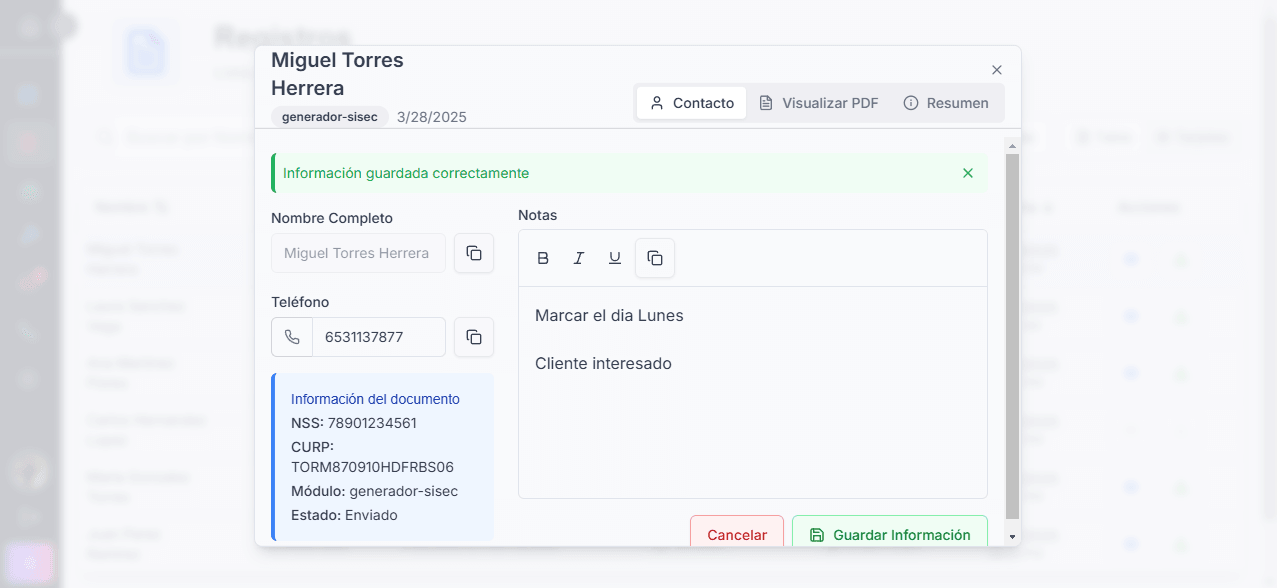Viewport: 1277px width, 588px height.
Task: Click 'Información del documento' heading
Action: pyautogui.click(x=375, y=399)
